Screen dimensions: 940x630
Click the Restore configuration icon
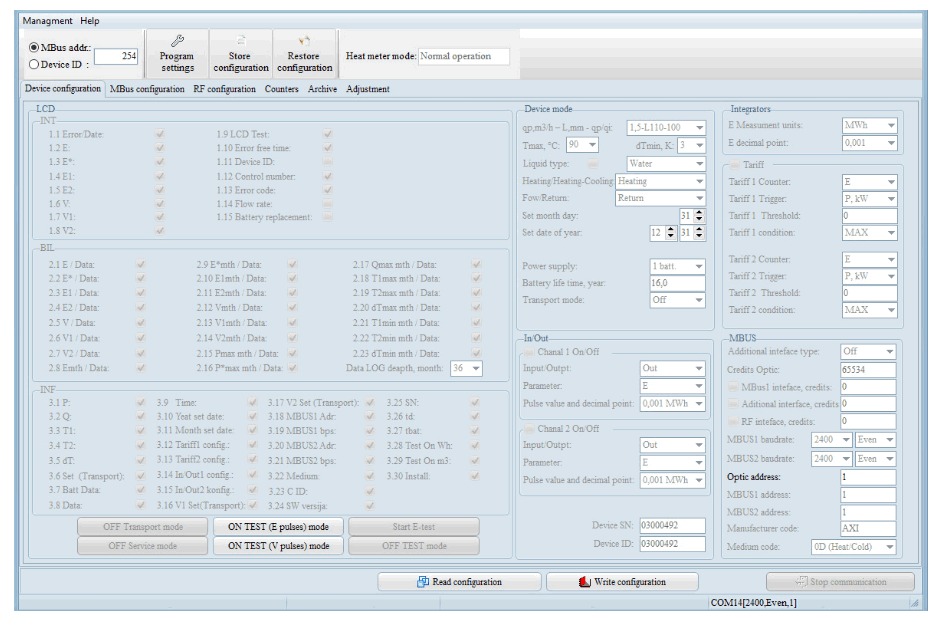pyautogui.click(x=304, y=42)
